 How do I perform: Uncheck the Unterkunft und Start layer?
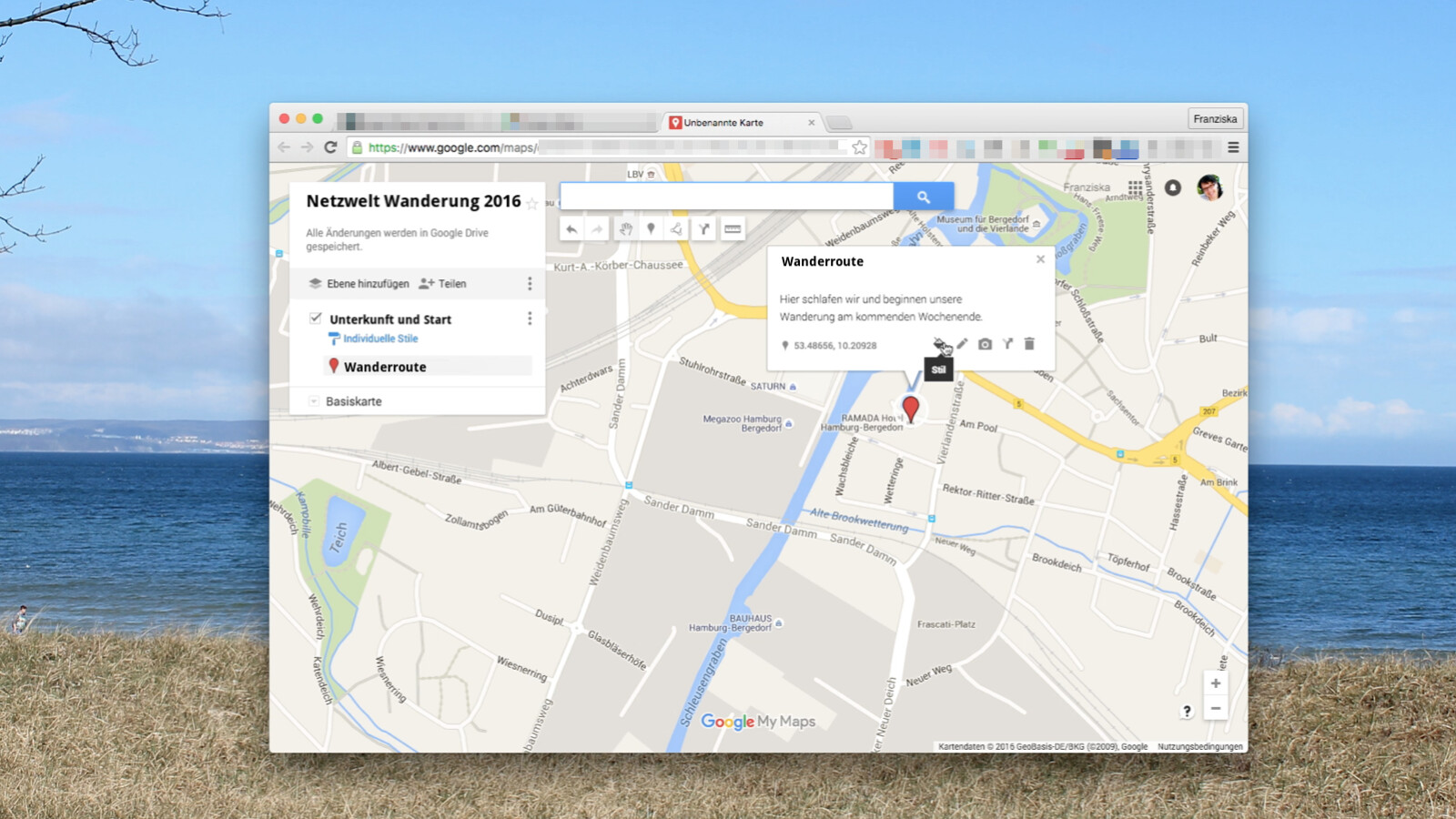[x=315, y=318]
